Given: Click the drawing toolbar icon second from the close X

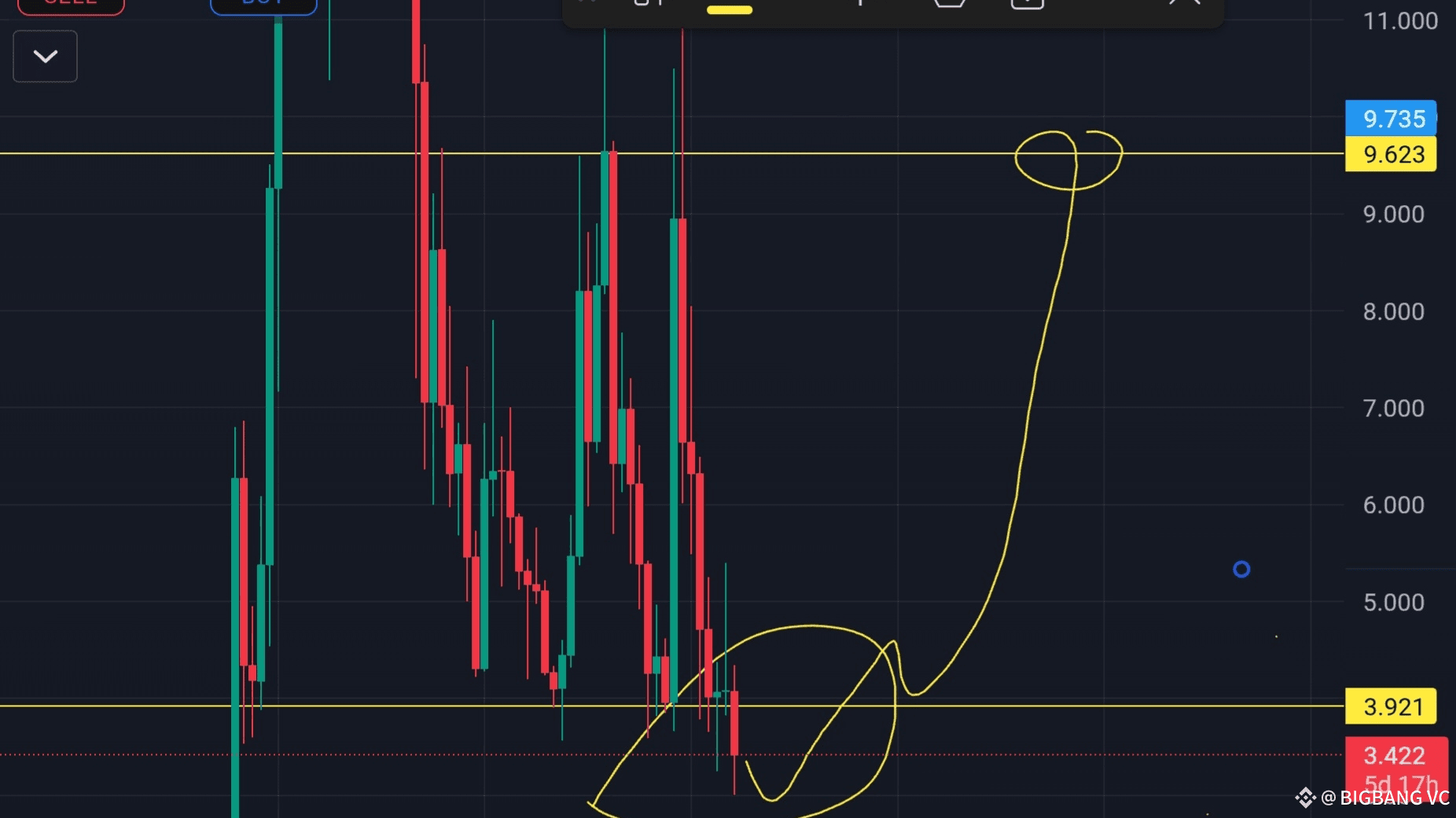Looking at the screenshot, I should [x=950, y=3].
